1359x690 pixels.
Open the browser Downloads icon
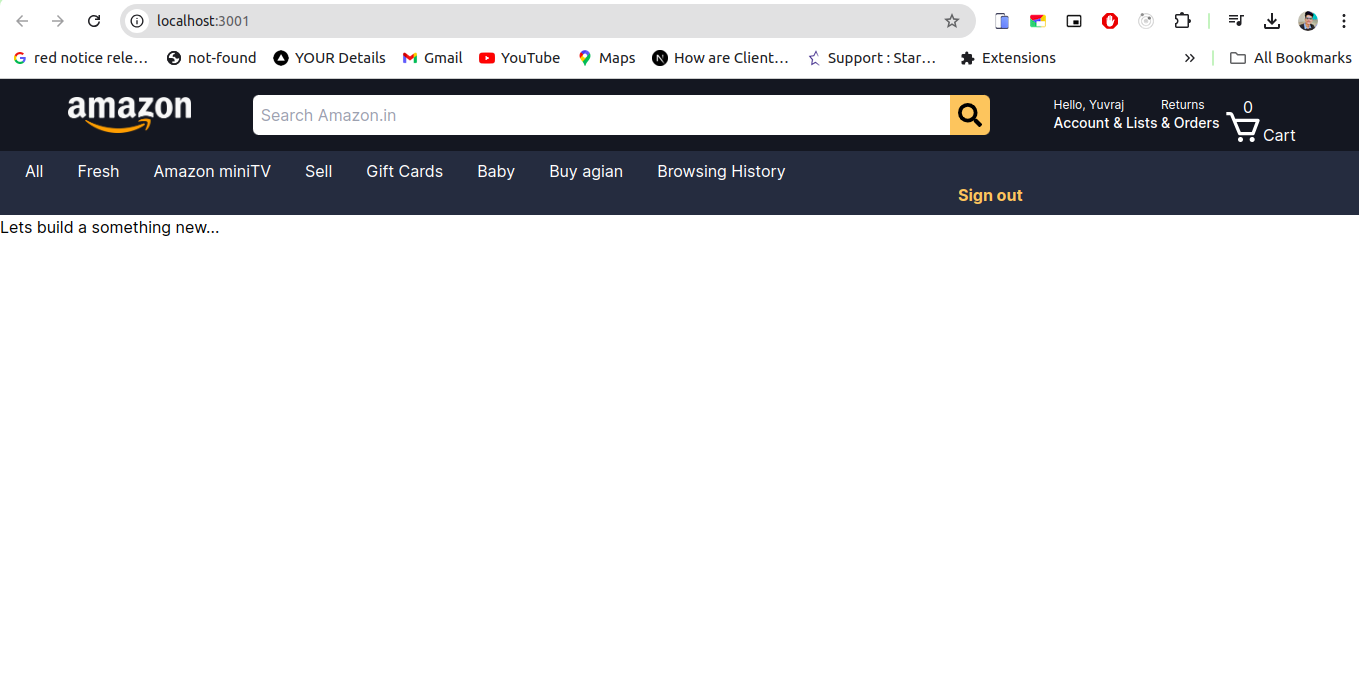[1272, 20]
